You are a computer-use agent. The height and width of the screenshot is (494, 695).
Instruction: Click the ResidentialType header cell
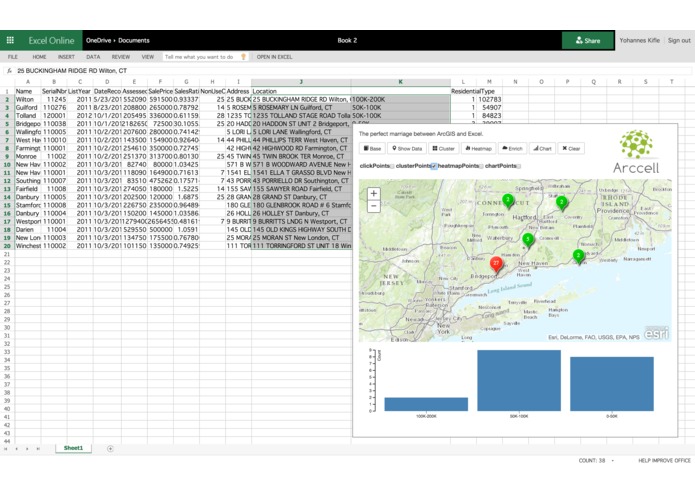point(463,91)
